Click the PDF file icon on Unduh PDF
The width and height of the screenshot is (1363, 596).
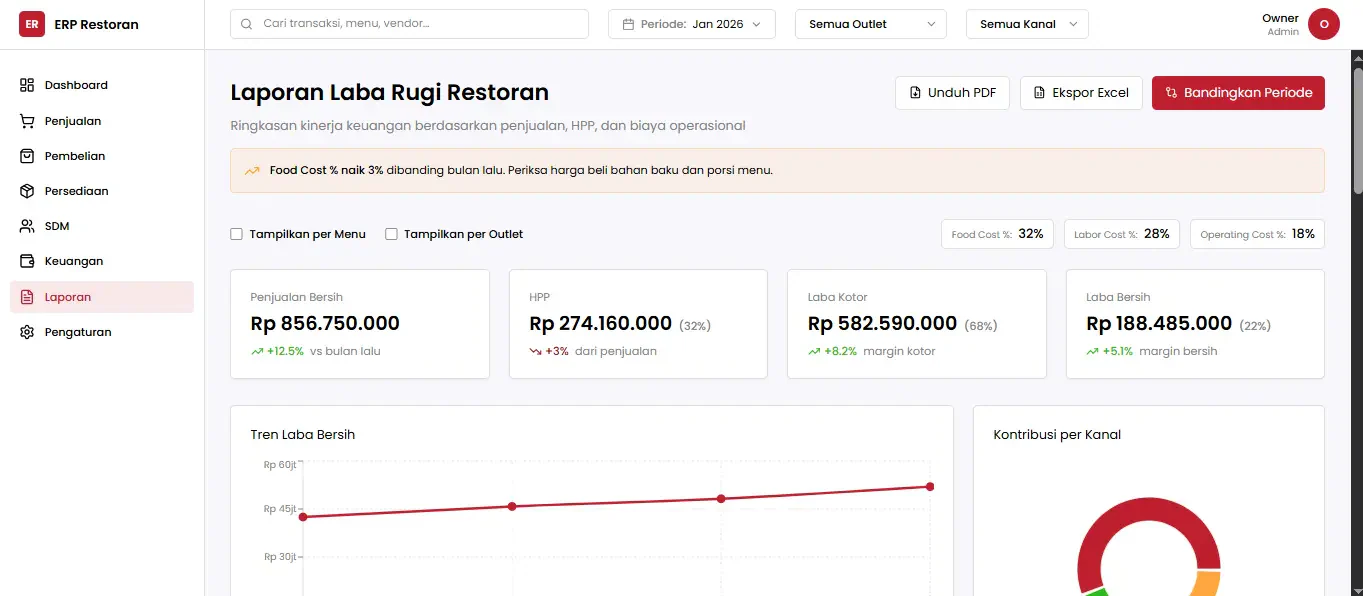915,93
